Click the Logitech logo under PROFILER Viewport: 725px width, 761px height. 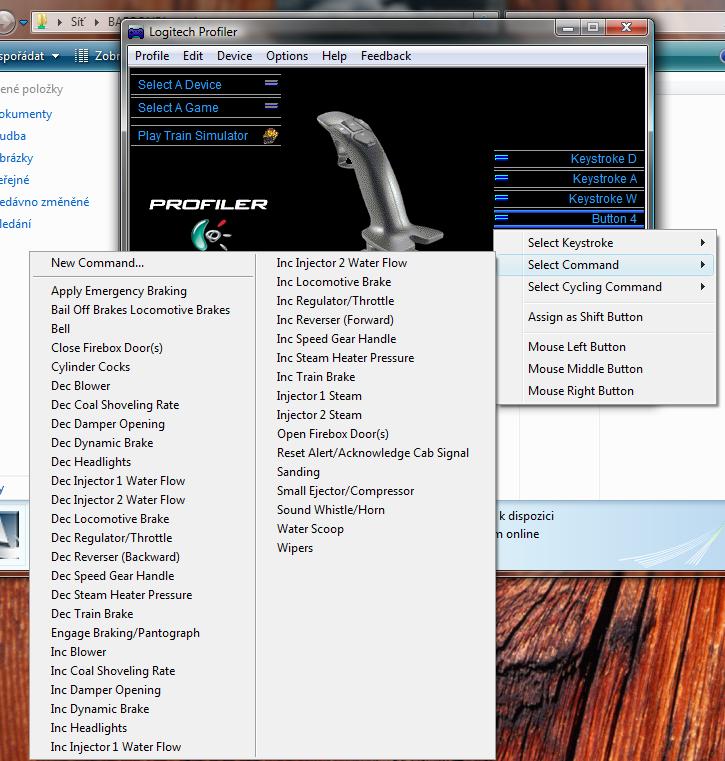(x=210, y=234)
